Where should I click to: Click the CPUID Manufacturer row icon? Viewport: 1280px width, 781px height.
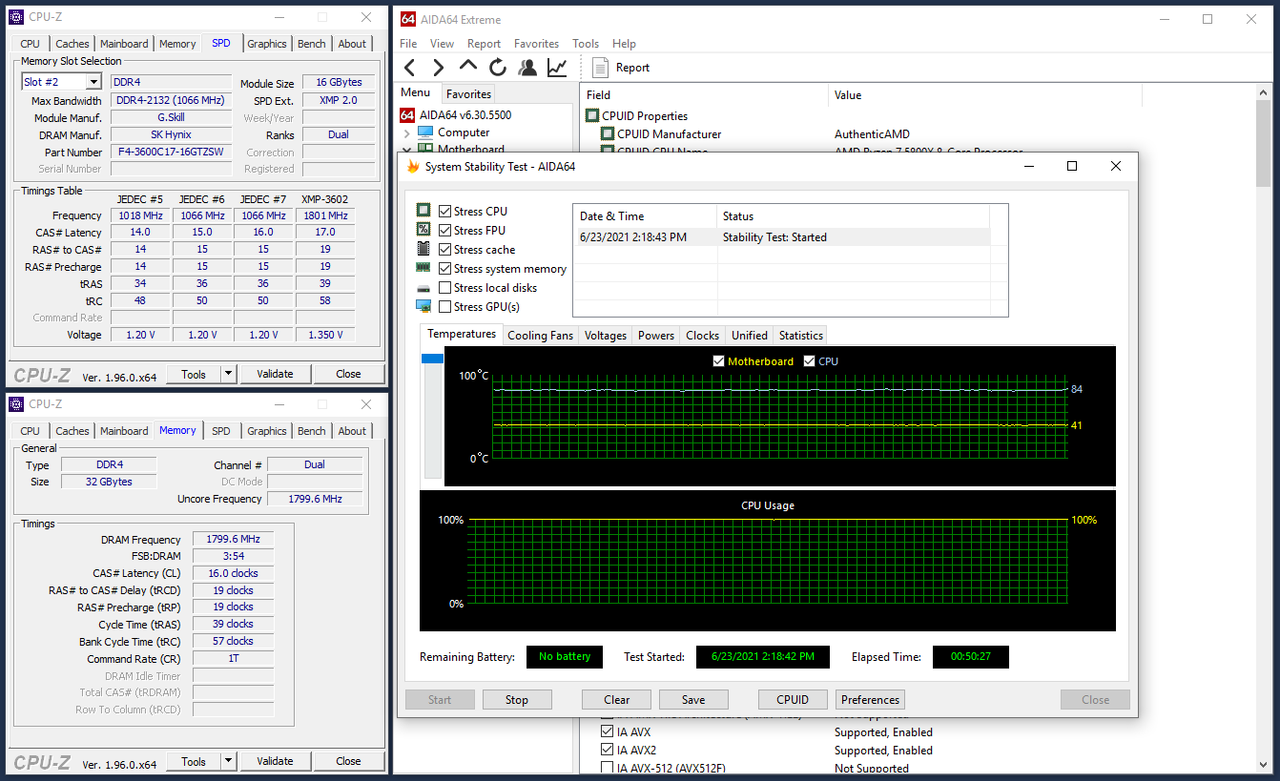[x=607, y=134]
